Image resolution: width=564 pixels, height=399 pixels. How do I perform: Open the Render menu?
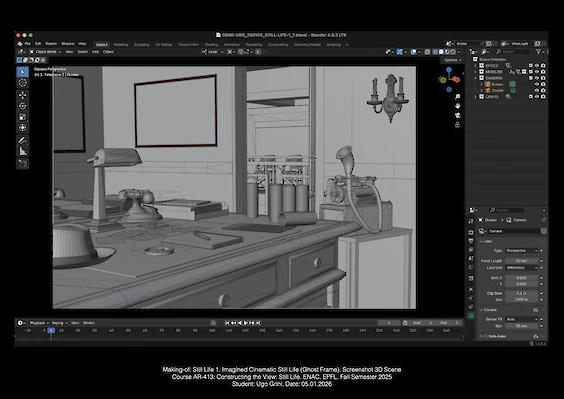[51, 44]
